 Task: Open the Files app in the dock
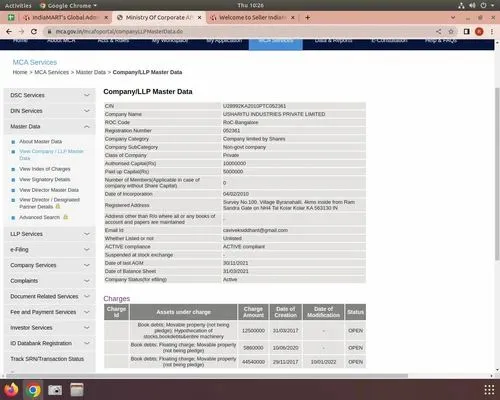point(77,390)
